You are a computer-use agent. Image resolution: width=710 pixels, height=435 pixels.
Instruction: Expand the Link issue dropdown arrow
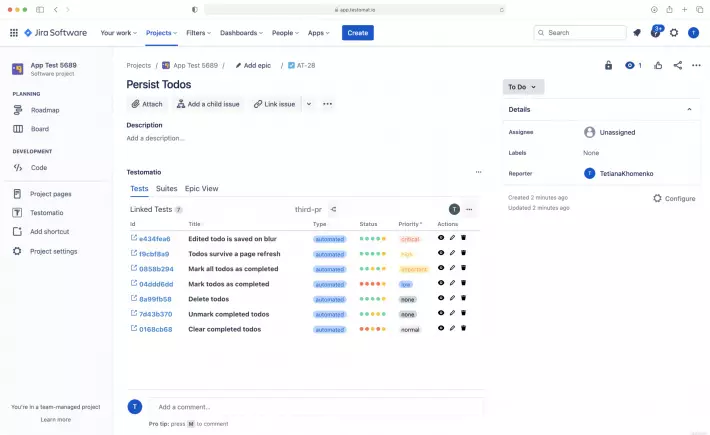(x=308, y=104)
